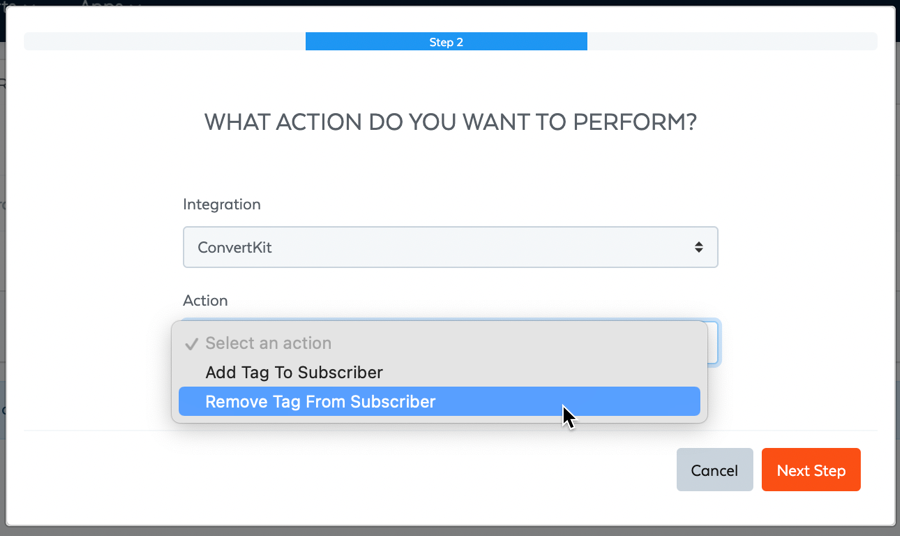Click the up-down arrows in the Integration select
900x536 pixels.
[699, 247]
